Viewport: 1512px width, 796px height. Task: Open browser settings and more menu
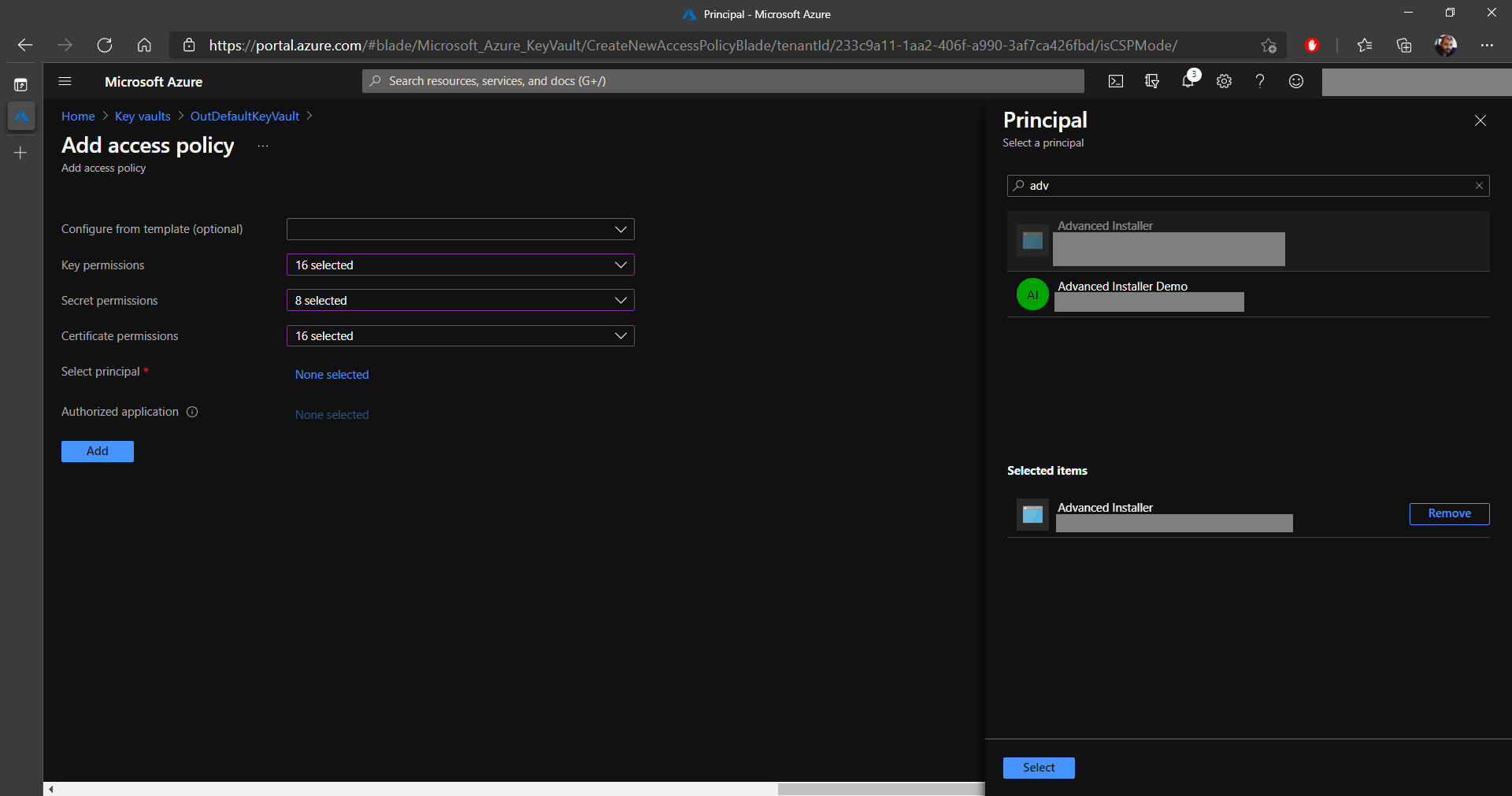[1487, 45]
